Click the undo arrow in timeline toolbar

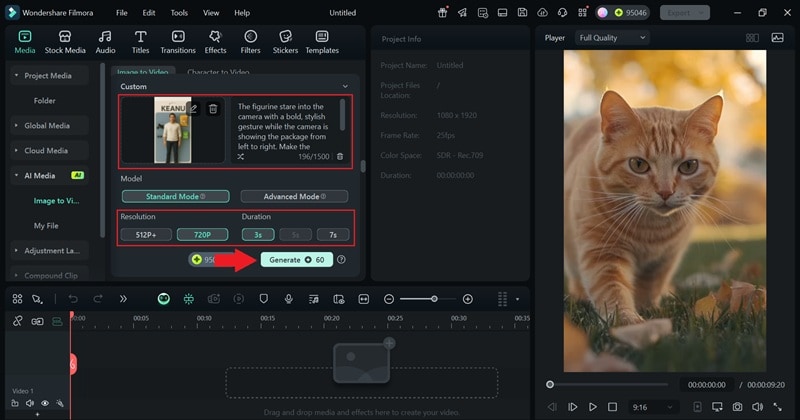click(x=73, y=299)
